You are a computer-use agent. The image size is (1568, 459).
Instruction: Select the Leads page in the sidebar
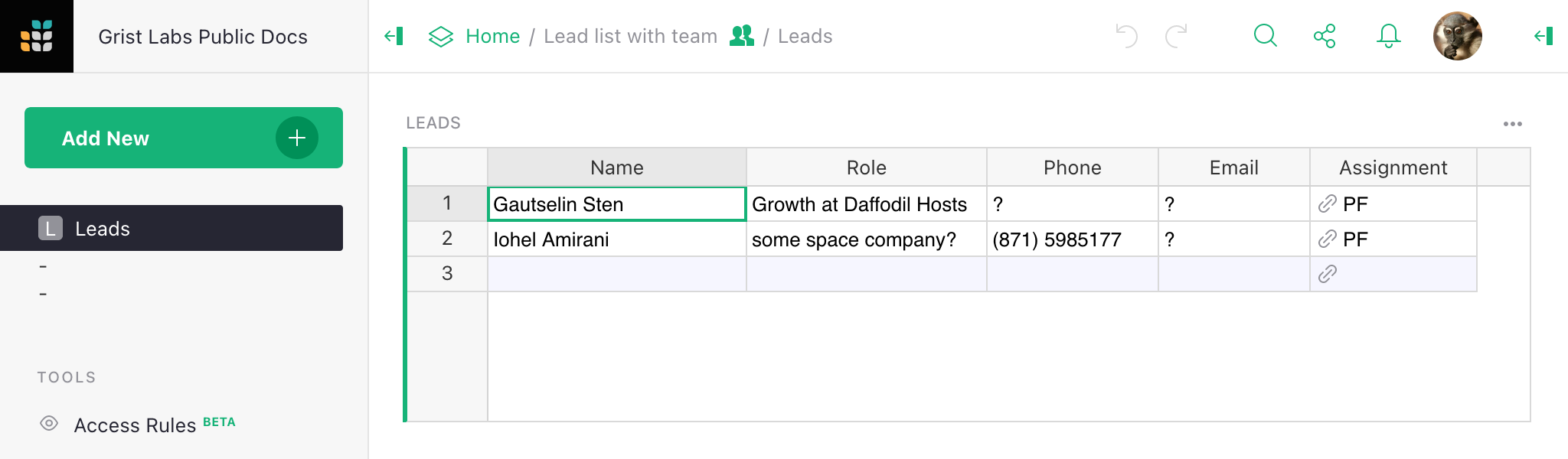coord(102,227)
